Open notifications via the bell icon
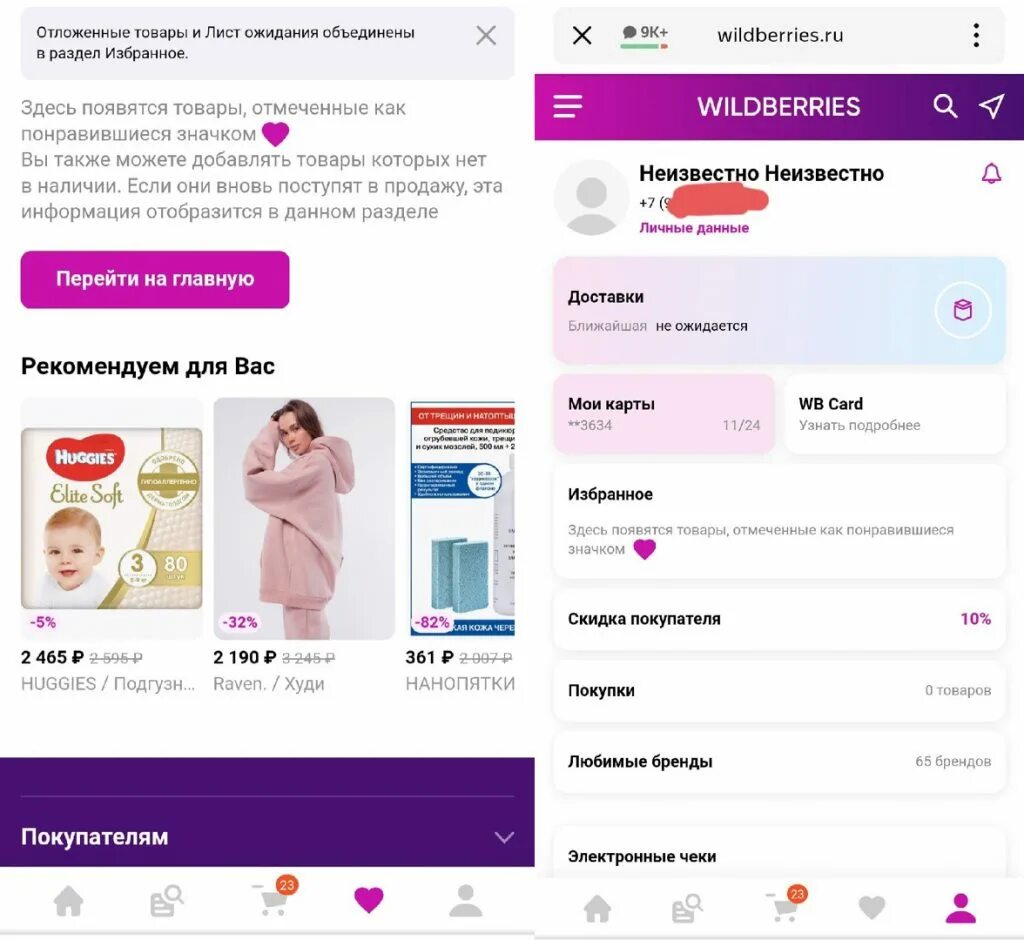The width and height of the screenshot is (1024, 940). 991,174
